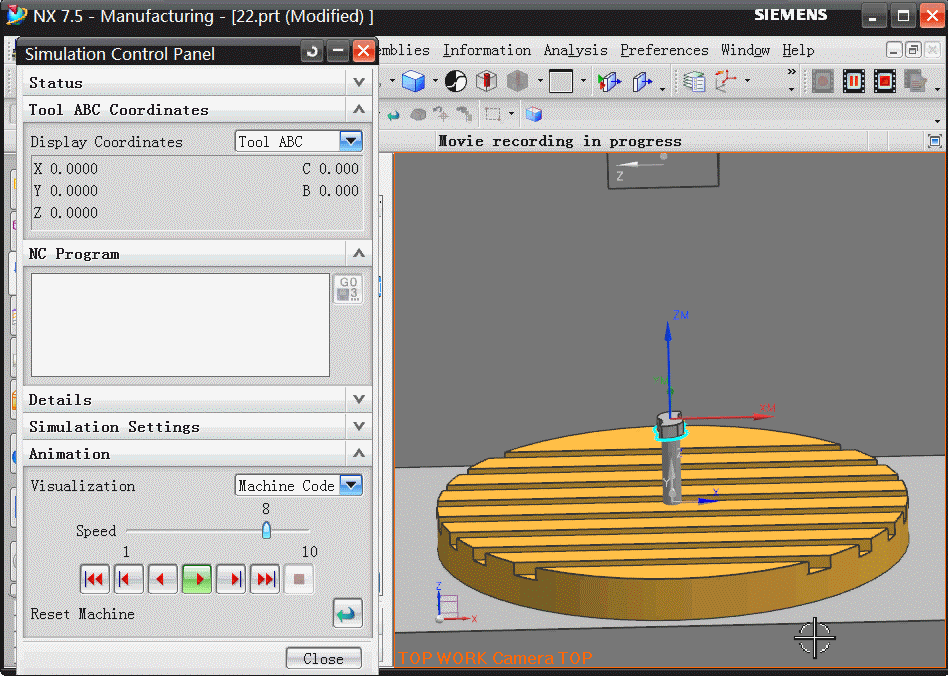
Task: Collapse the Animation section
Action: pyautogui.click(x=359, y=453)
